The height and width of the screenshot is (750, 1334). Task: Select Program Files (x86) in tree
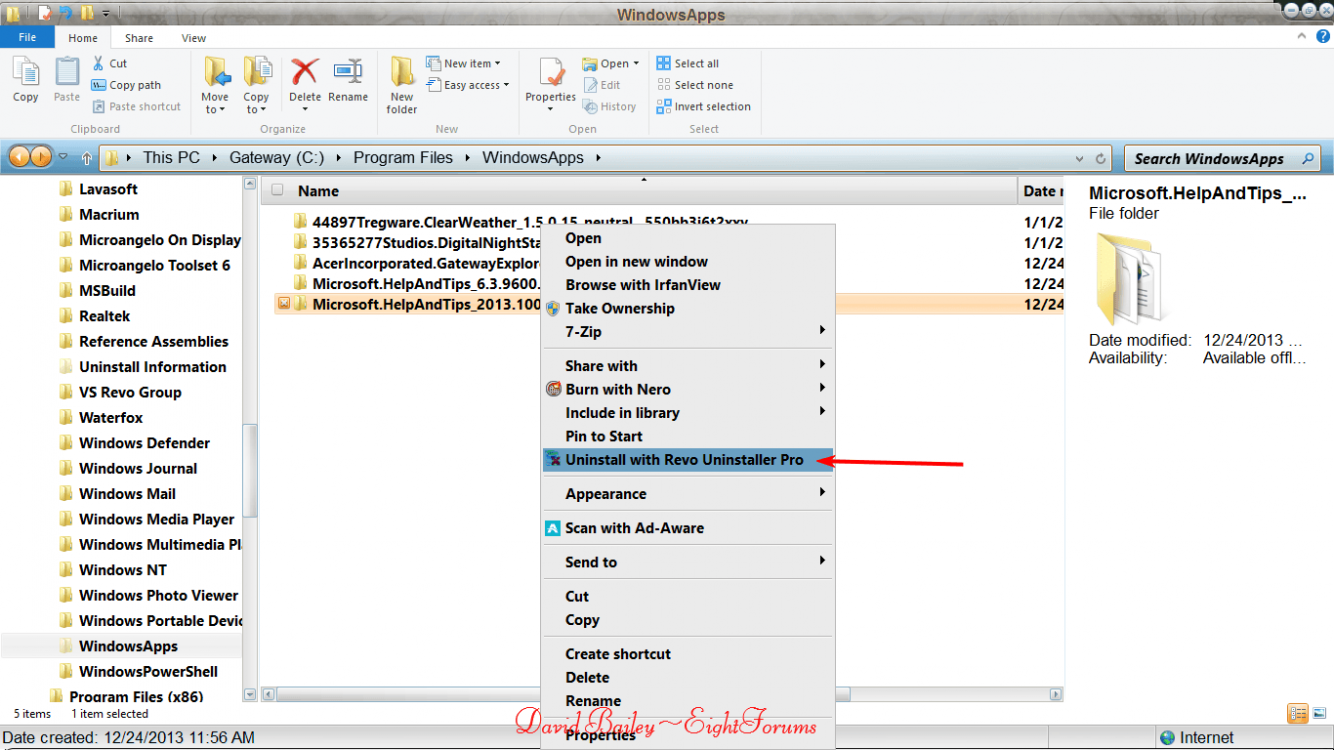(135, 697)
